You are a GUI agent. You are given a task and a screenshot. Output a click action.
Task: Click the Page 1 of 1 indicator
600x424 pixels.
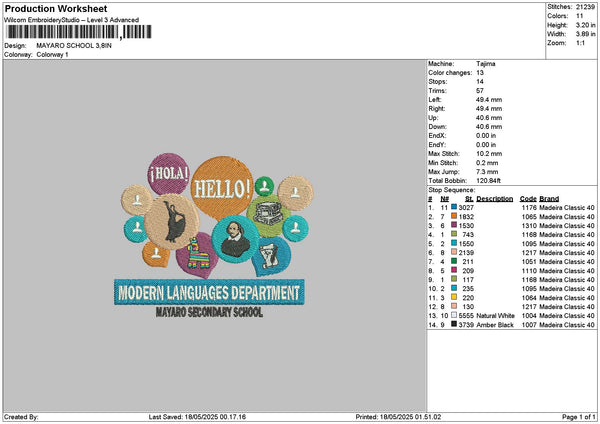(579, 417)
